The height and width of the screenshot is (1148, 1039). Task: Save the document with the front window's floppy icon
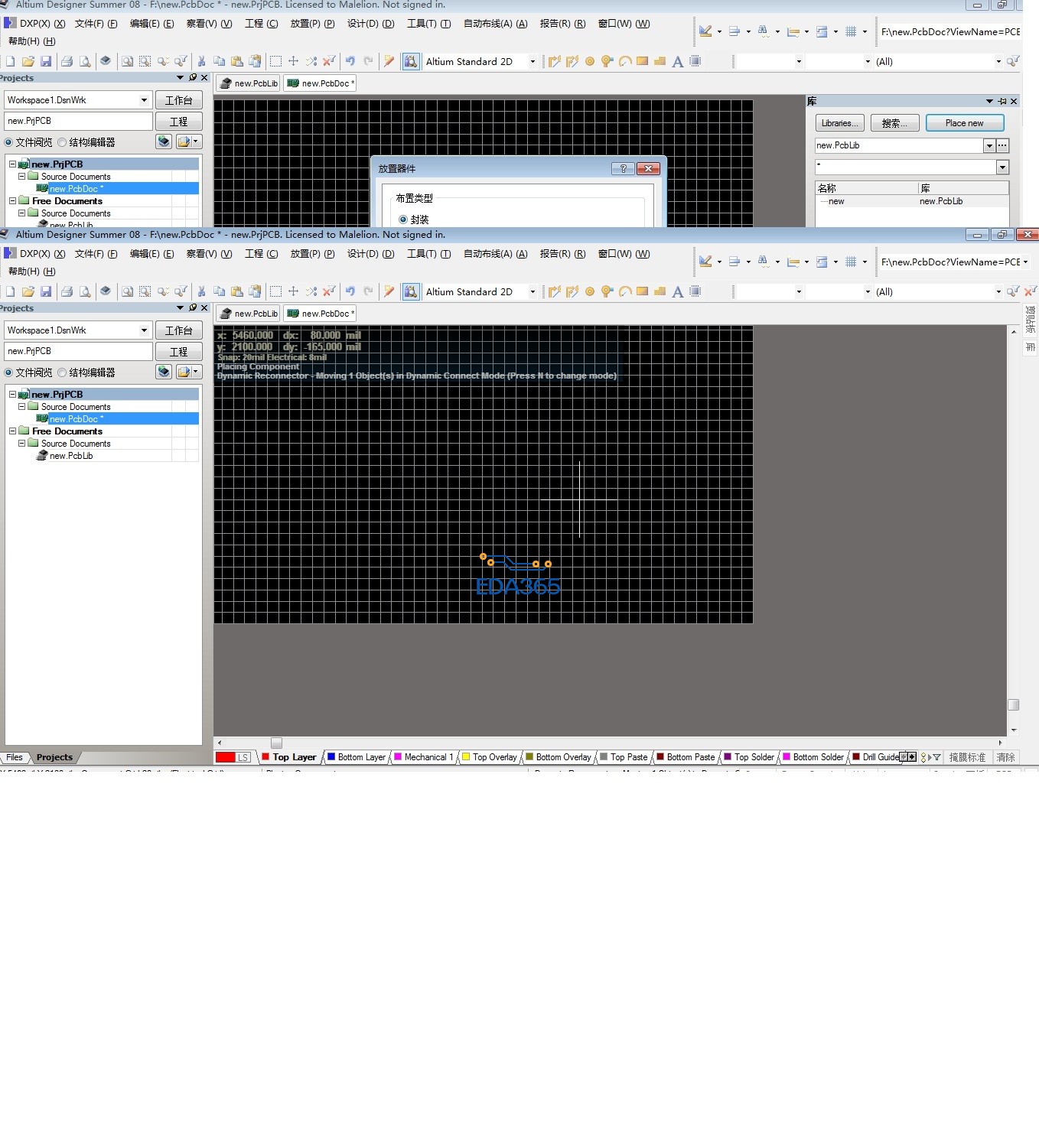[x=46, y=291]
